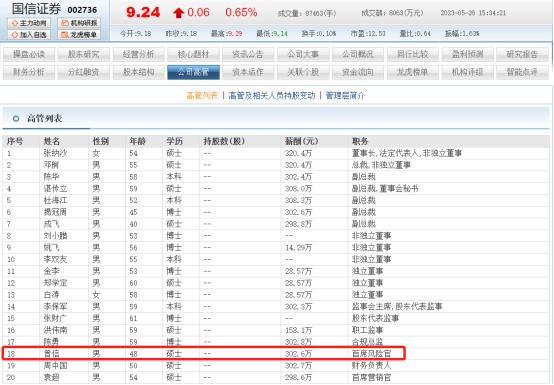
Task: Select name 刘小腊 in row 8
Action: (x=55, y=236)
